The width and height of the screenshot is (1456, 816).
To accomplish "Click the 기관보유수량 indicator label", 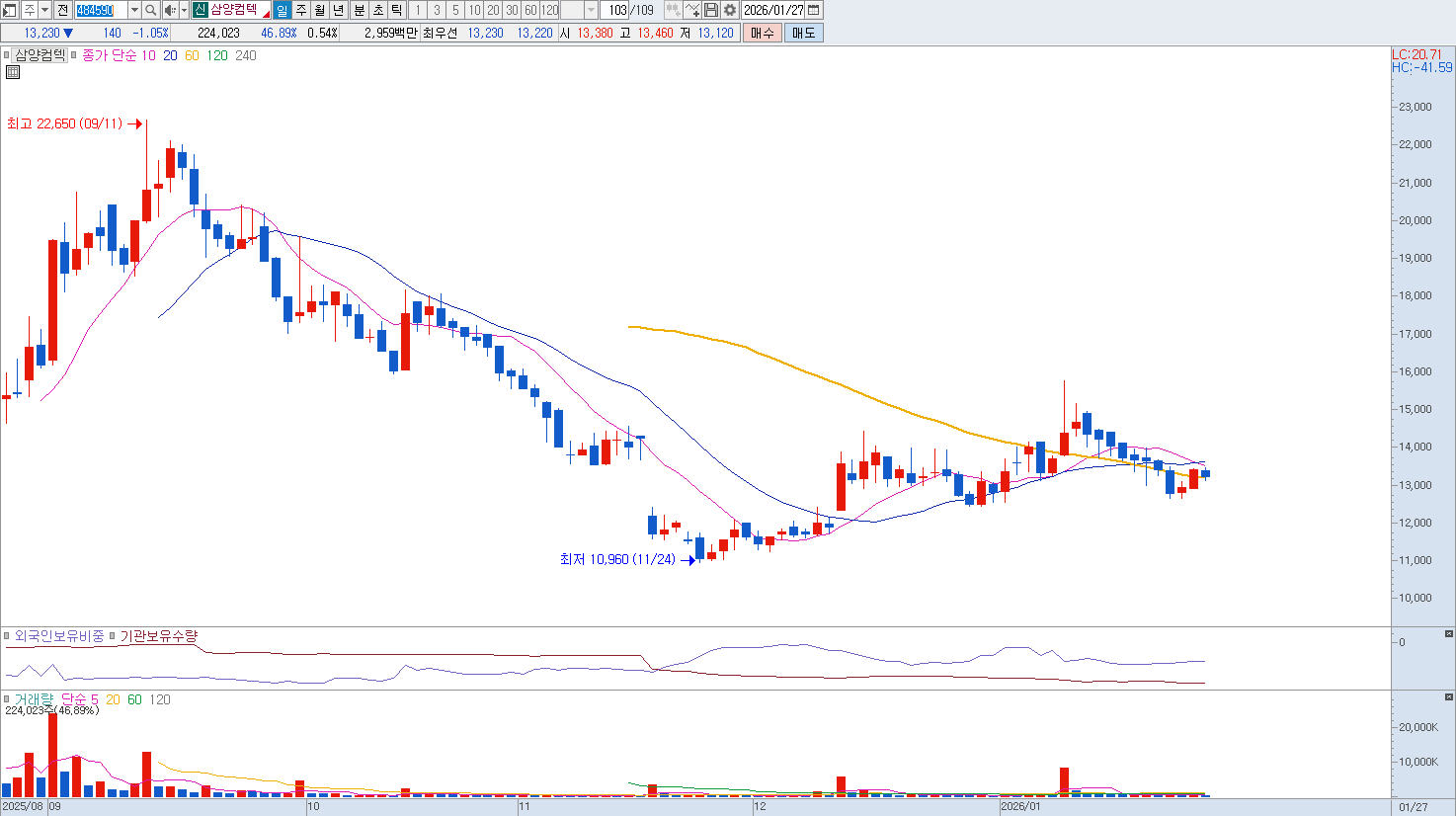I will coord(158,636).
